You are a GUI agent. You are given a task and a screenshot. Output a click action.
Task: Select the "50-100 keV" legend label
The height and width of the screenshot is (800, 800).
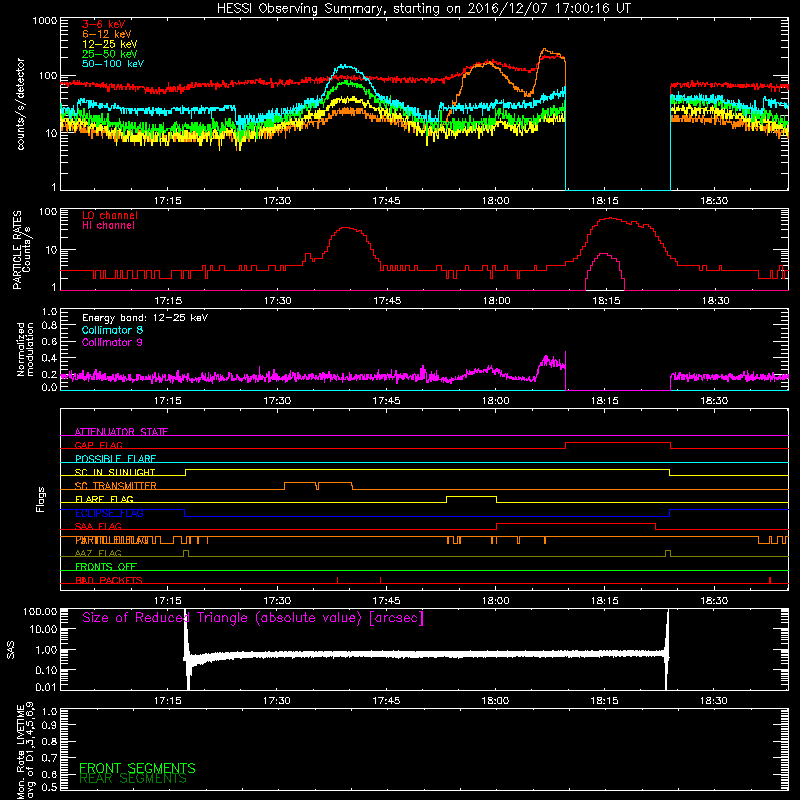(x=113, y=64)
